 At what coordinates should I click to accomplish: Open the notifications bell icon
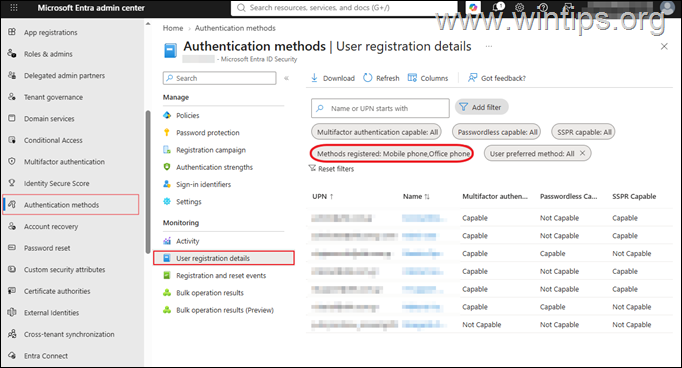click(497, 7)
